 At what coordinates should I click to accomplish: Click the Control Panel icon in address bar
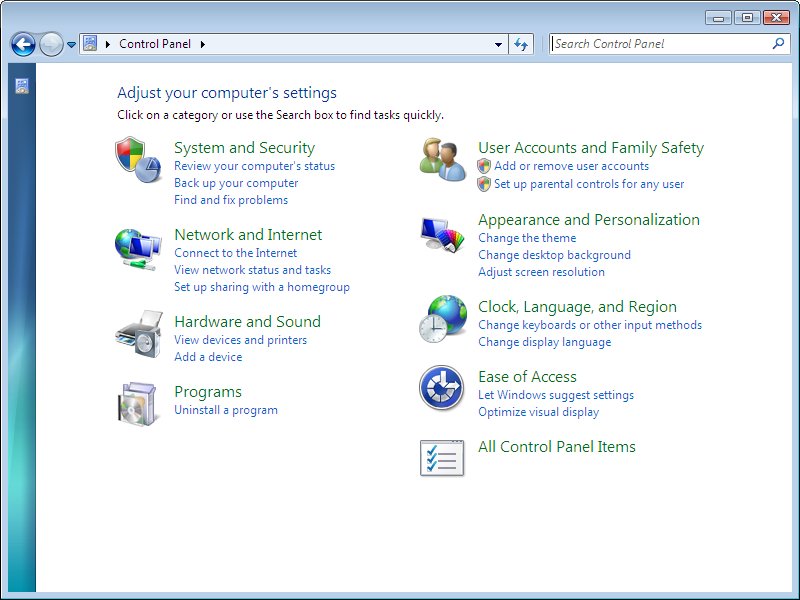tap(90, 43)
